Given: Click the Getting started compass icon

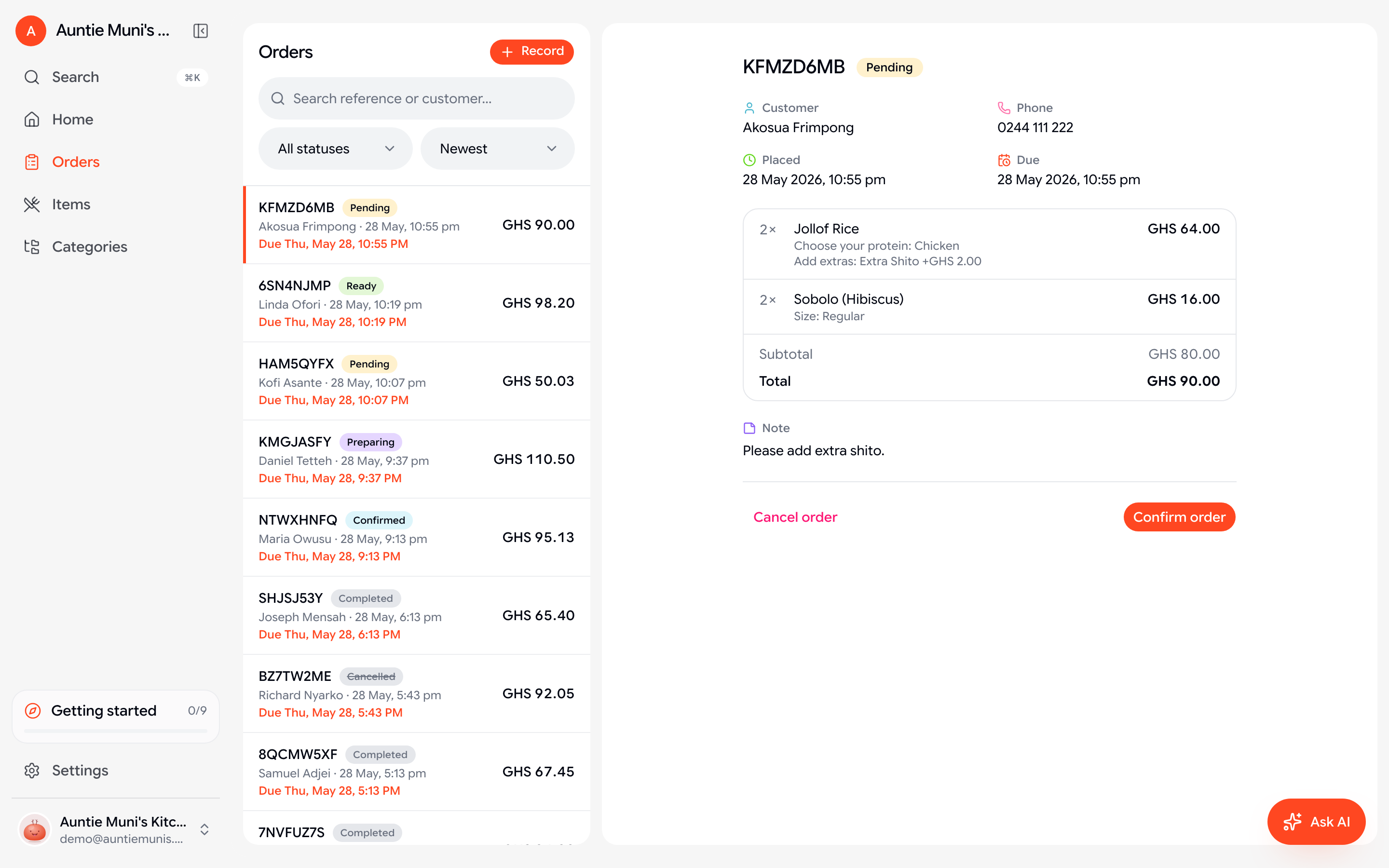Looking at the screenshot, I should pos(33,711).
